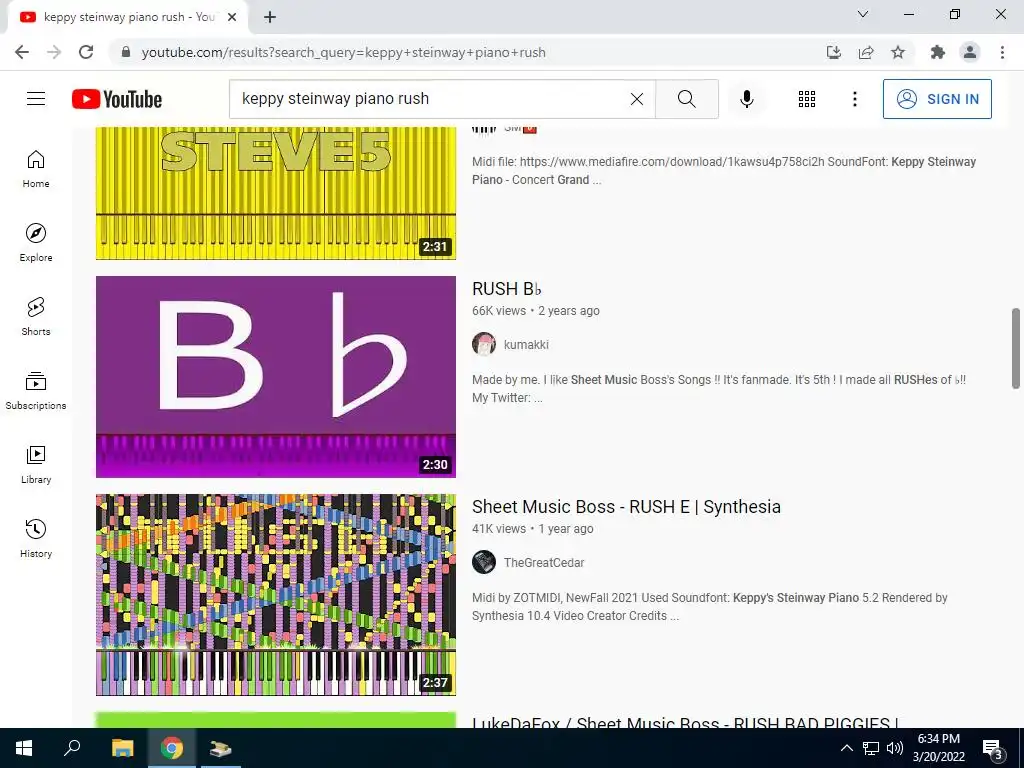1024x768 pixels.
Task: Open the Sheet Music Boss RUSH E thumbnail
Action: [x=276, y=595]
